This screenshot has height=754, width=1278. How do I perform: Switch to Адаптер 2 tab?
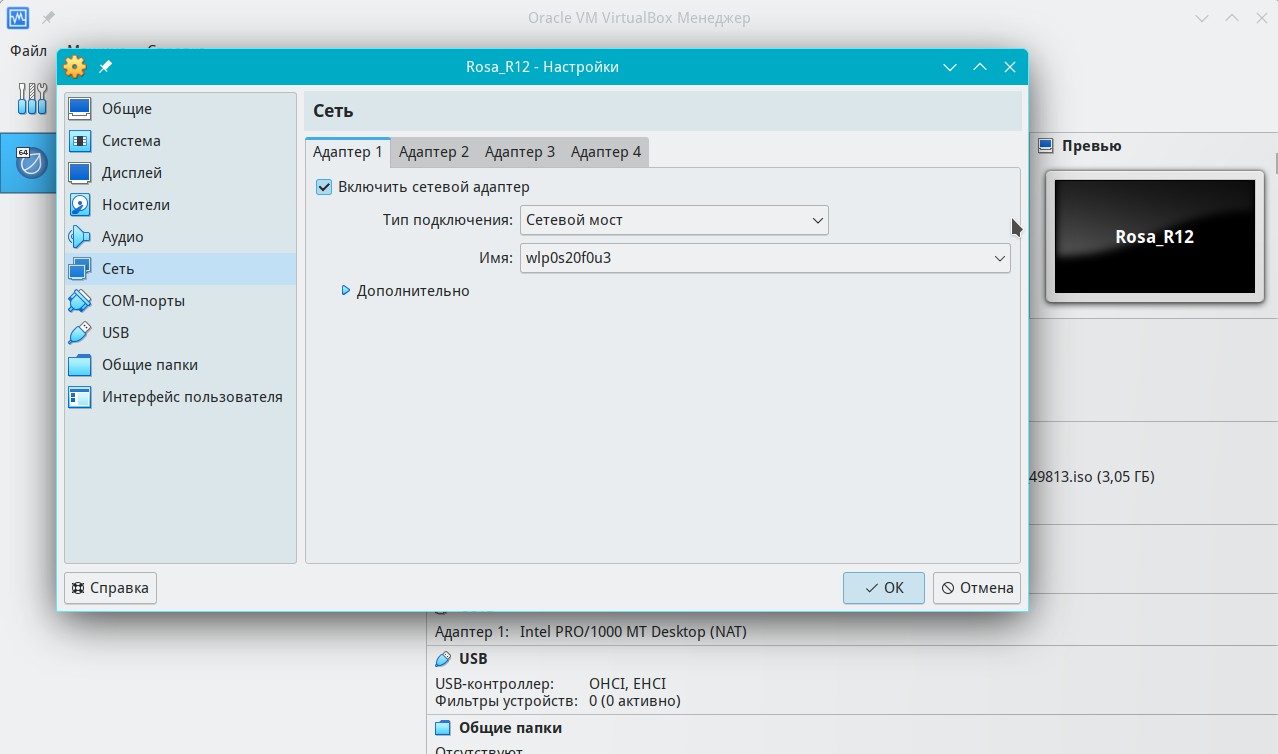pos(434,152)
